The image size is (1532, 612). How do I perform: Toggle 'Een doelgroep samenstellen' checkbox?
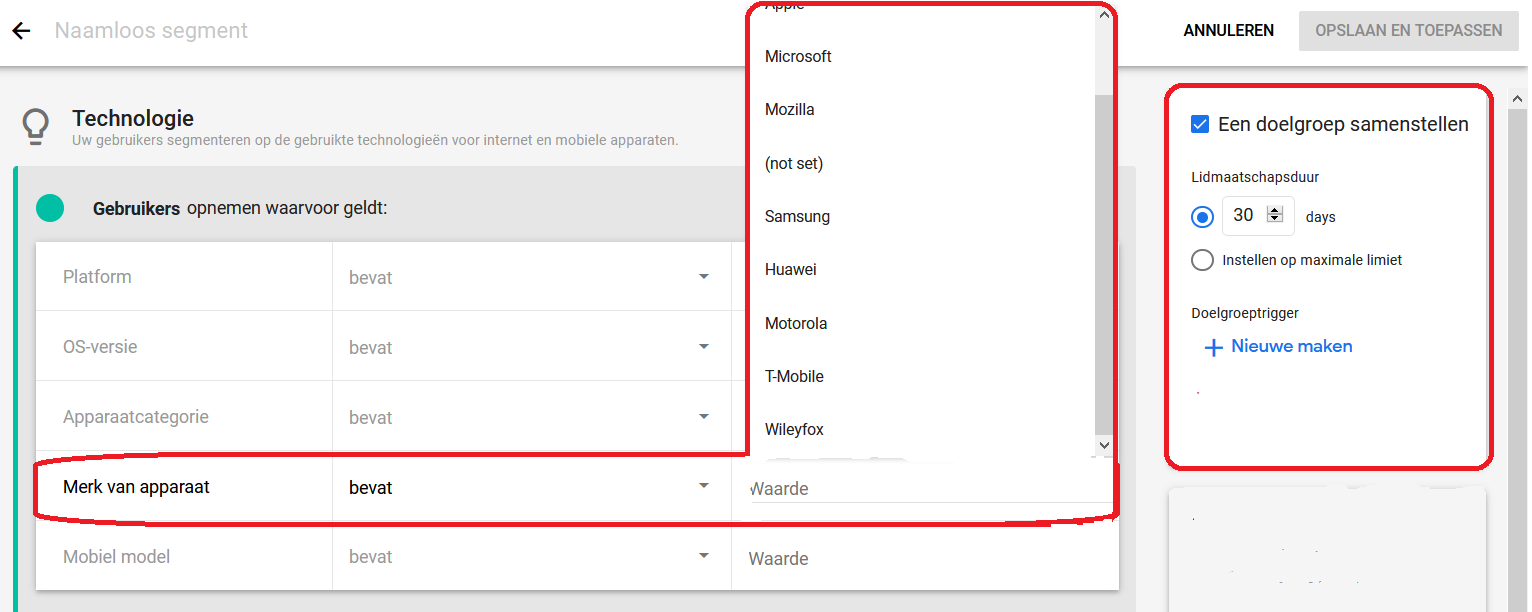point(1200,124)
